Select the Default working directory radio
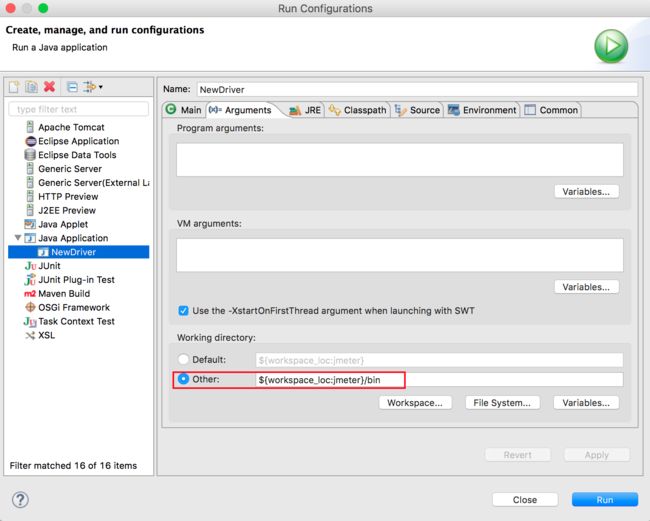This screenshot has width=650, height=521. (183, 359)
